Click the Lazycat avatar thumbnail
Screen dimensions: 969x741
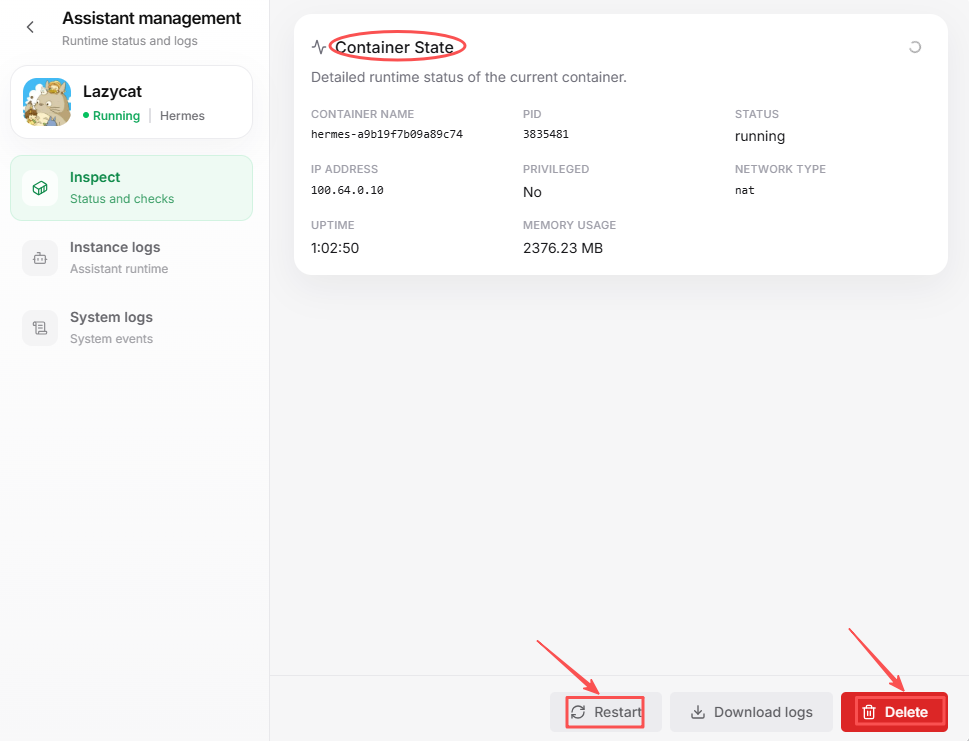click(x=47, y=102)
